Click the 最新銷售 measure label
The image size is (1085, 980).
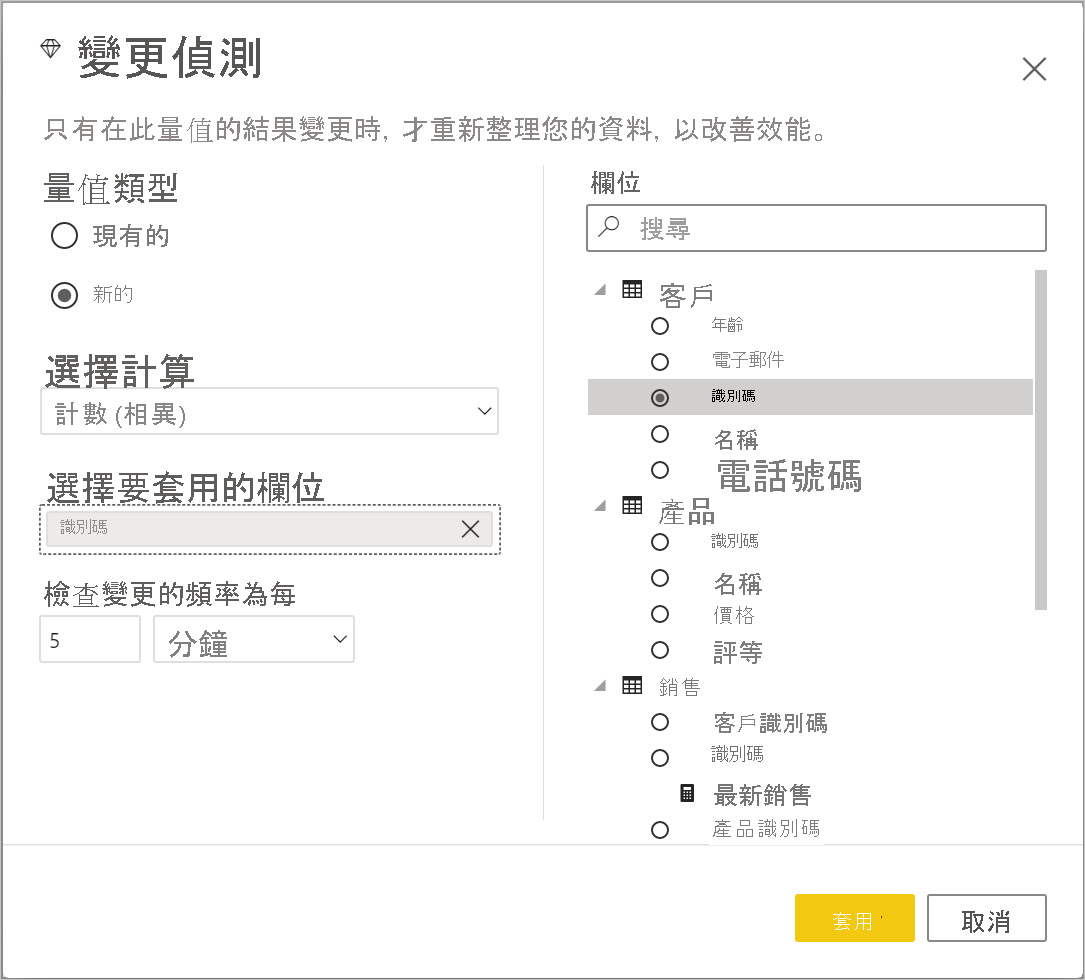[762, 795]
